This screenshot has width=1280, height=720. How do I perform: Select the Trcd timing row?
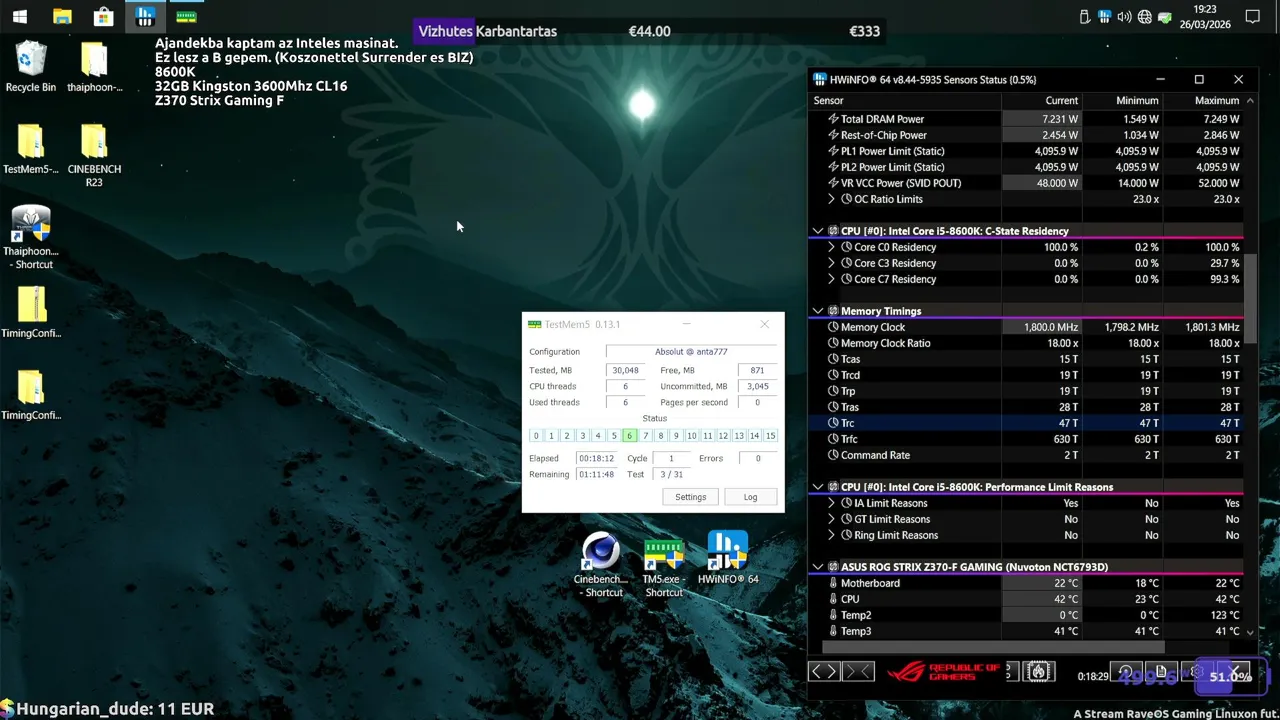tap(1026, 375)
